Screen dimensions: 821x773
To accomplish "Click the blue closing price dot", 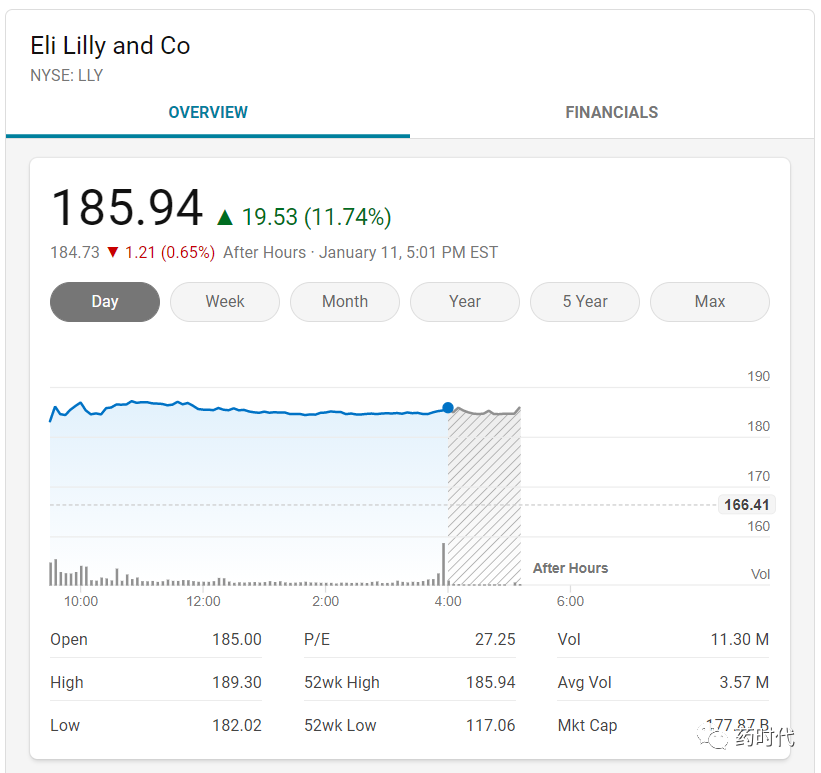I will tap(448, 407).
